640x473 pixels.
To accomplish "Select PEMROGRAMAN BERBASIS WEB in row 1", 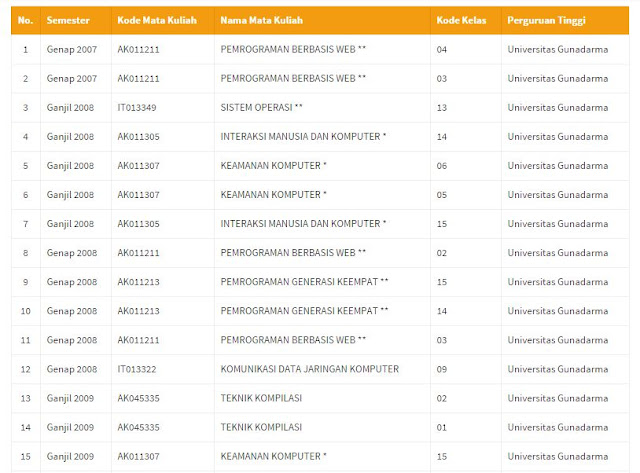I will pyautogui.click(x=288, y=49).
